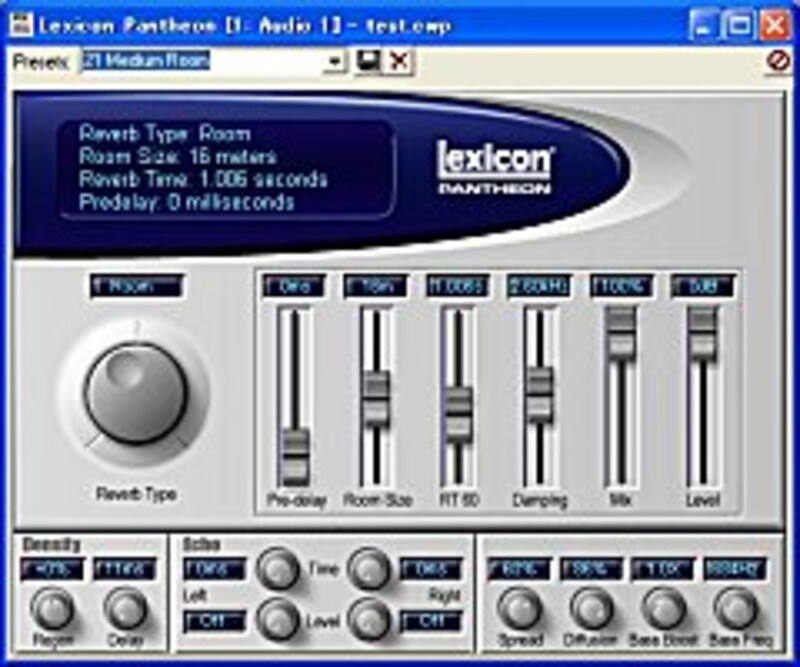Click the Echo Left Time value display
The image size is (800, 667).
pyautogui.click(x=214, y=569)
